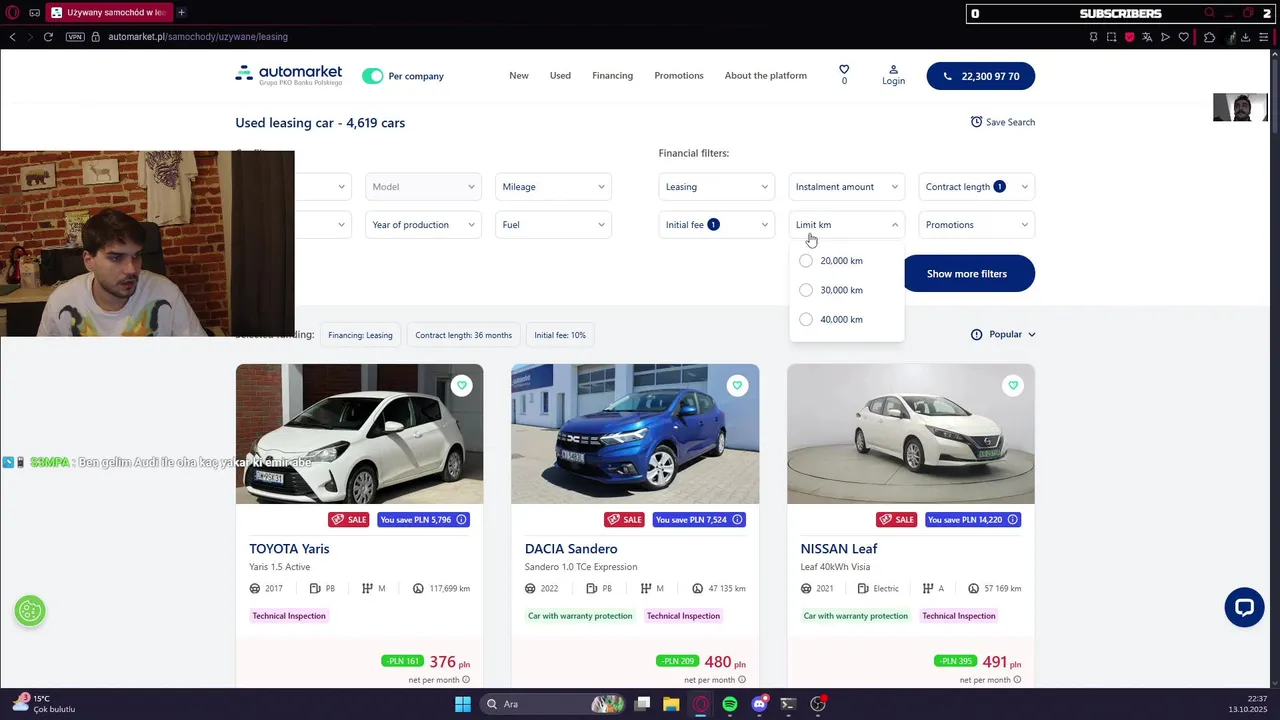The height and width of the screenshot is (720, 1280).
Task: Open browser downloads icon
Action: point(1245,37)
